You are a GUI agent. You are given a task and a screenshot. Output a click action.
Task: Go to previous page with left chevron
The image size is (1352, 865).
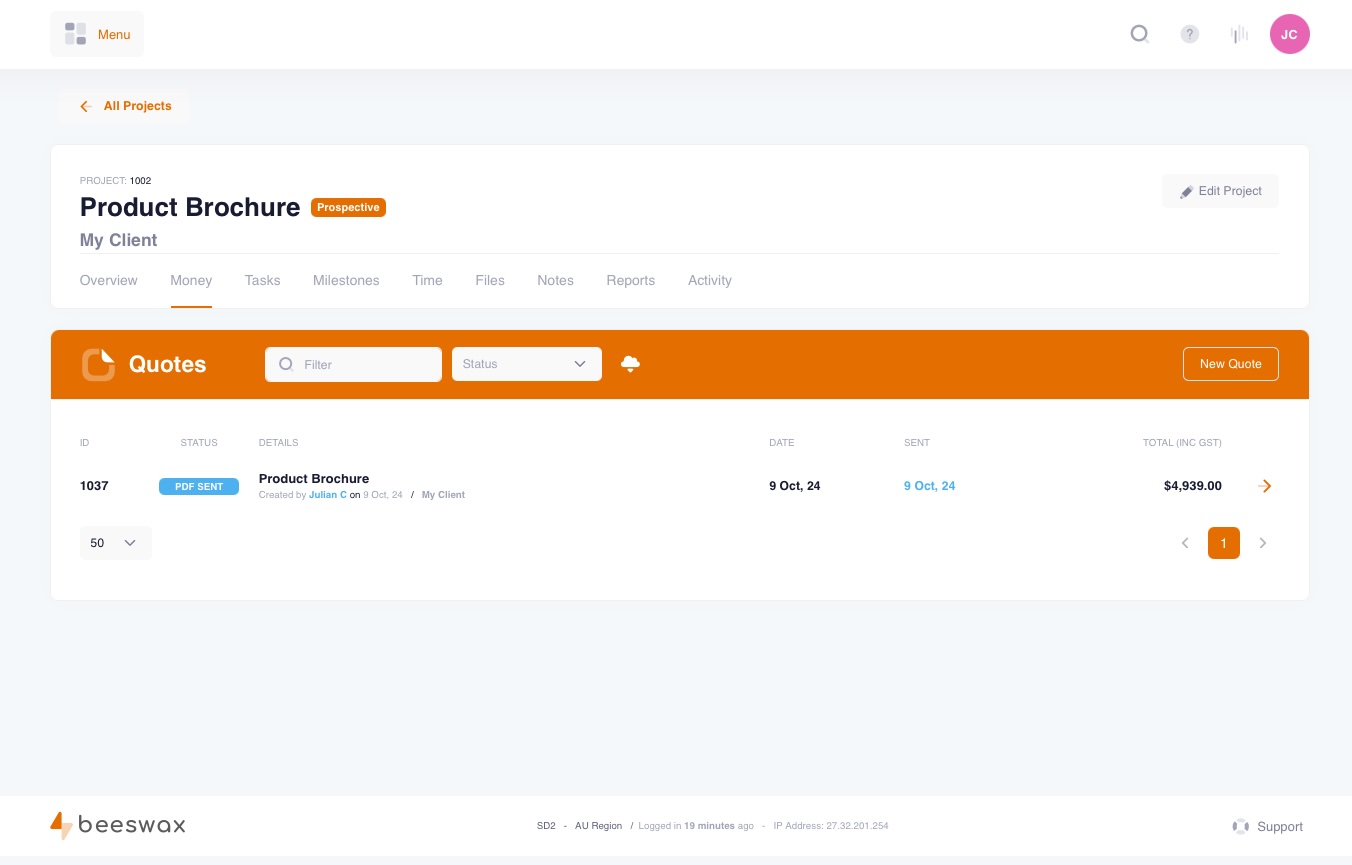1185,543
